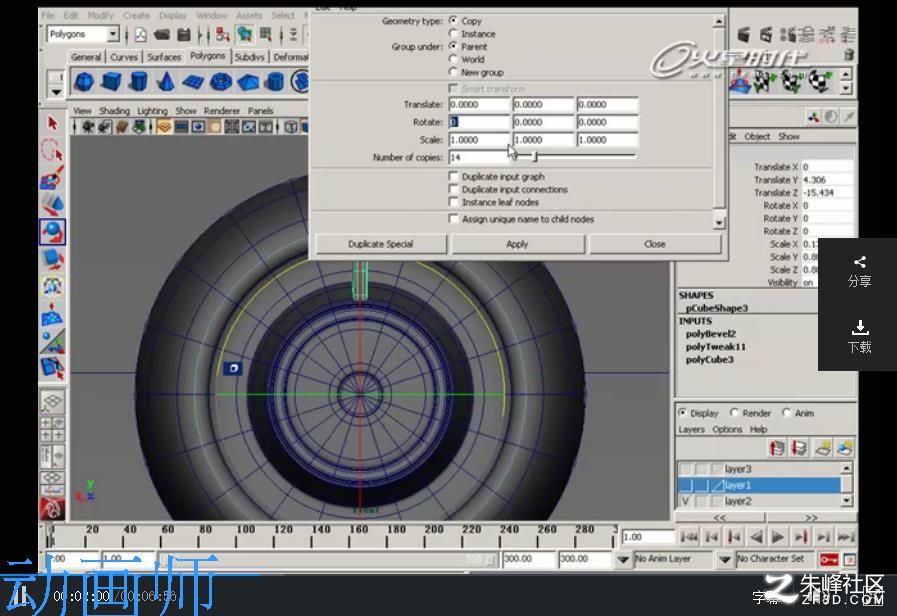Open the shelf options arrow beside shelf tabs
The height and width of the screenshot is (616, 897).
click(55, 92)
